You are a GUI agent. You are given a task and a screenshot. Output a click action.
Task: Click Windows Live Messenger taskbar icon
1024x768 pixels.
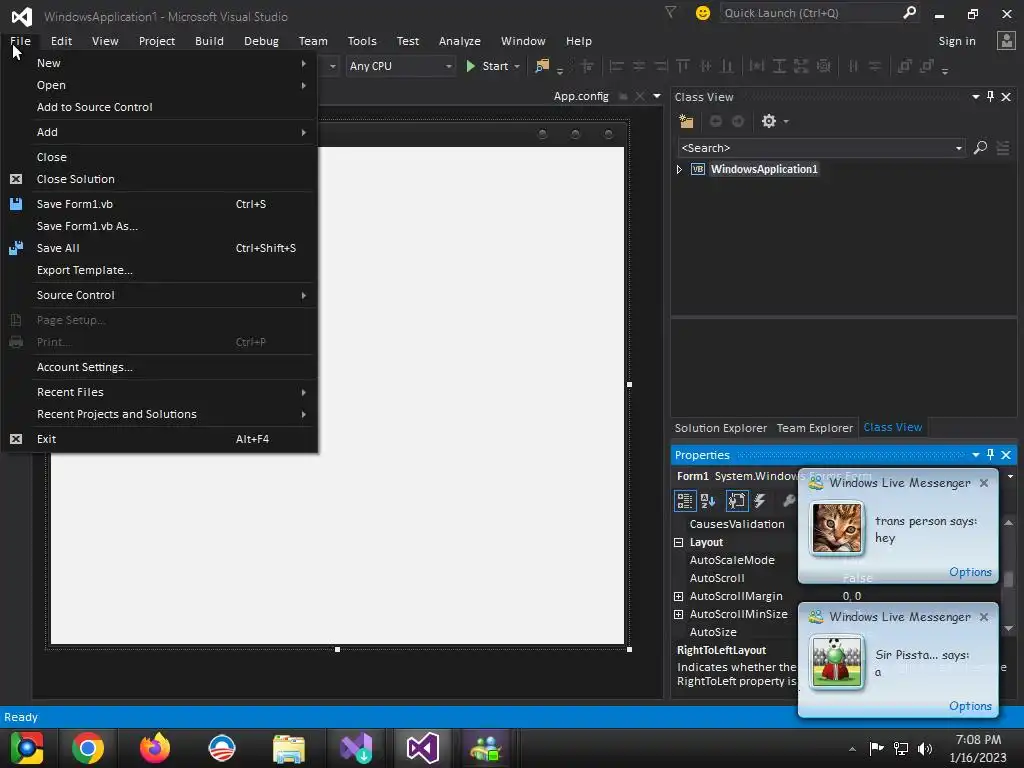[x=486, y=748]
